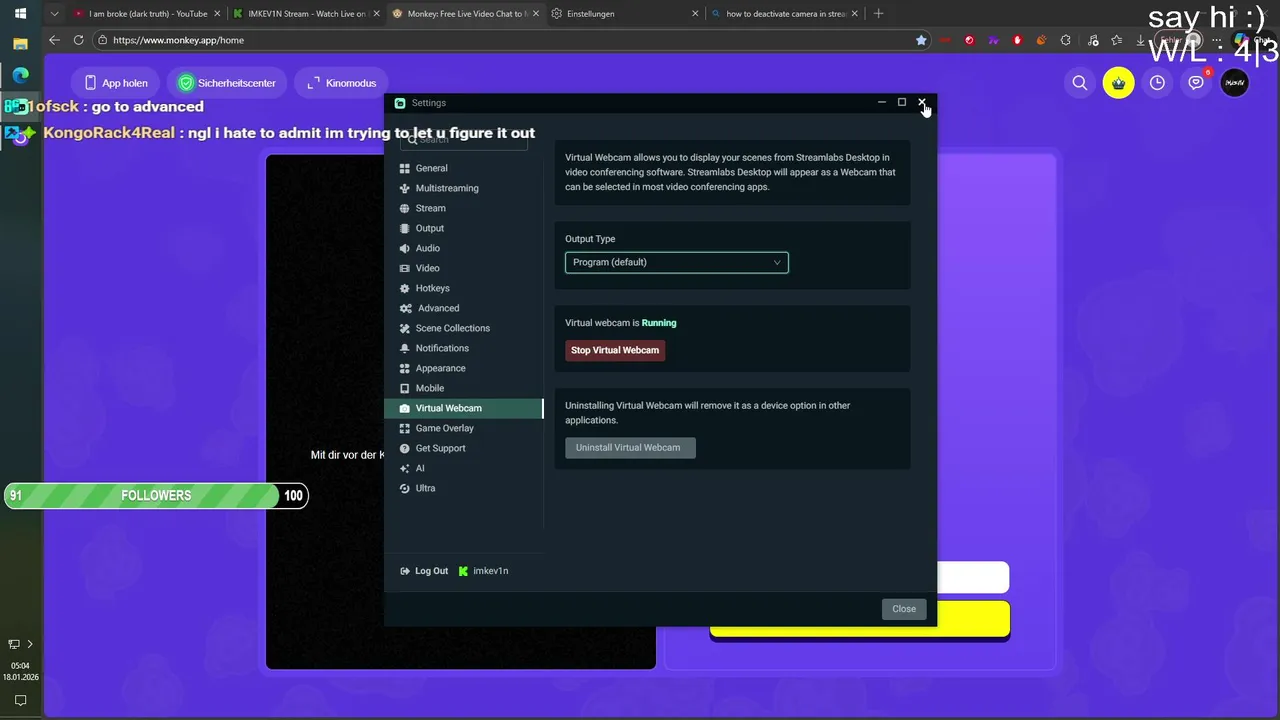The width and height of the screenshot is (1280, 720).
Task: Open the Stream settings section
Action: click(464, 208)
